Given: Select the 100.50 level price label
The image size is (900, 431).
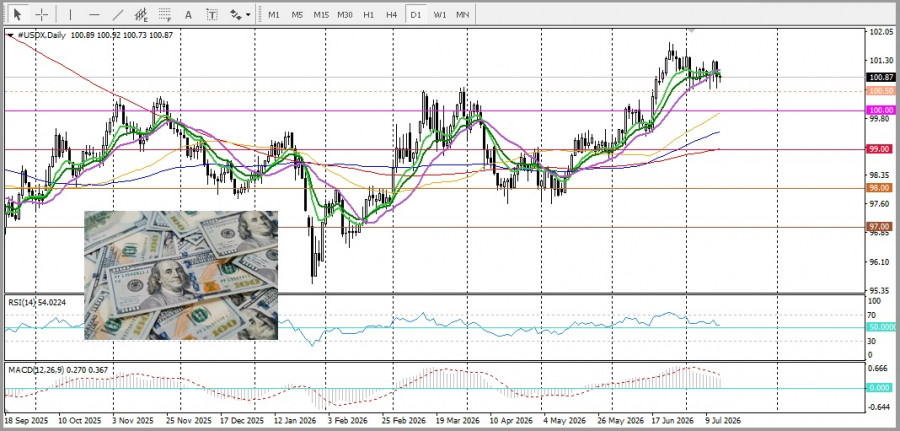Looking at the screenshot, I should pos(881,91).
